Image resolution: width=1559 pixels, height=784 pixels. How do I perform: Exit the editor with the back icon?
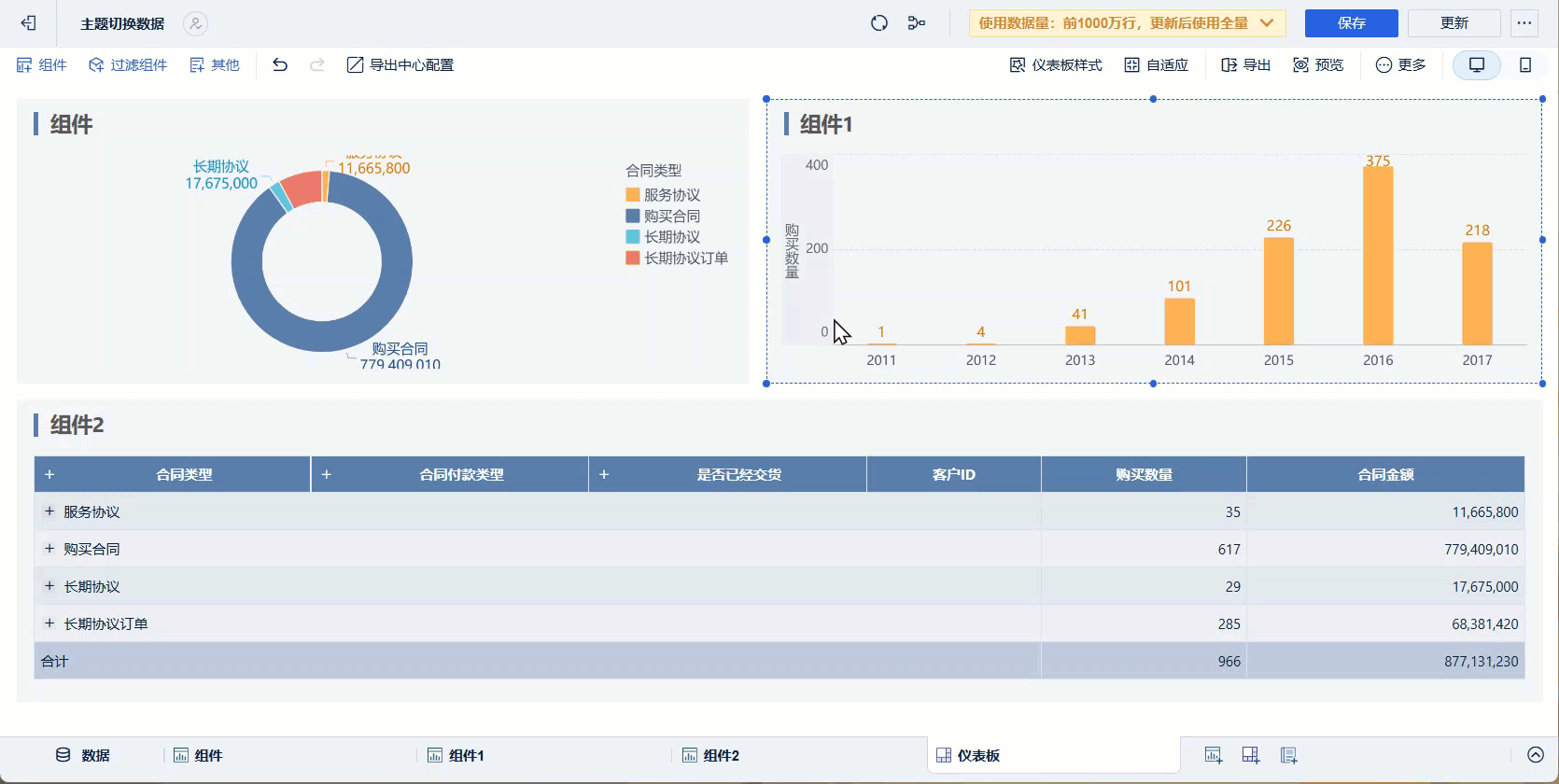pyautogui.click(x=28, y=23)
